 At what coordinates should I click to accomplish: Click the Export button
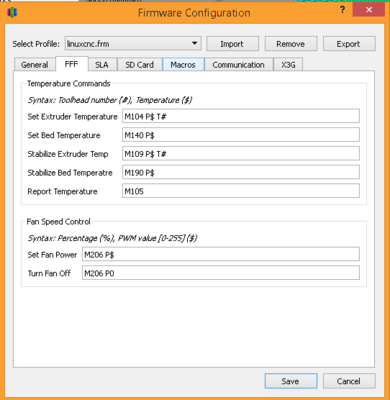click(x=349, y=44)
